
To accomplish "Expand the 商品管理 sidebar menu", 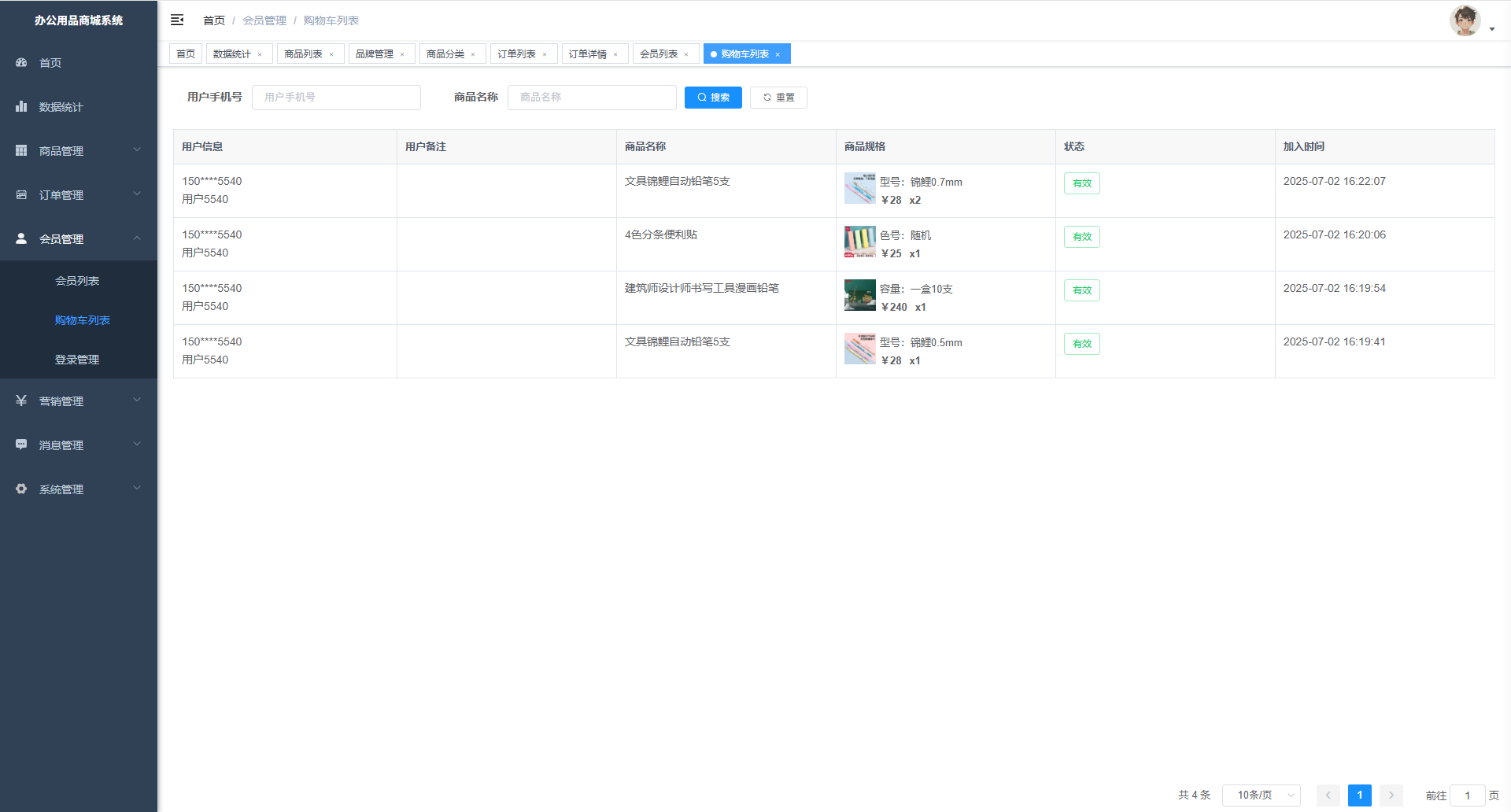I will 78,150.
